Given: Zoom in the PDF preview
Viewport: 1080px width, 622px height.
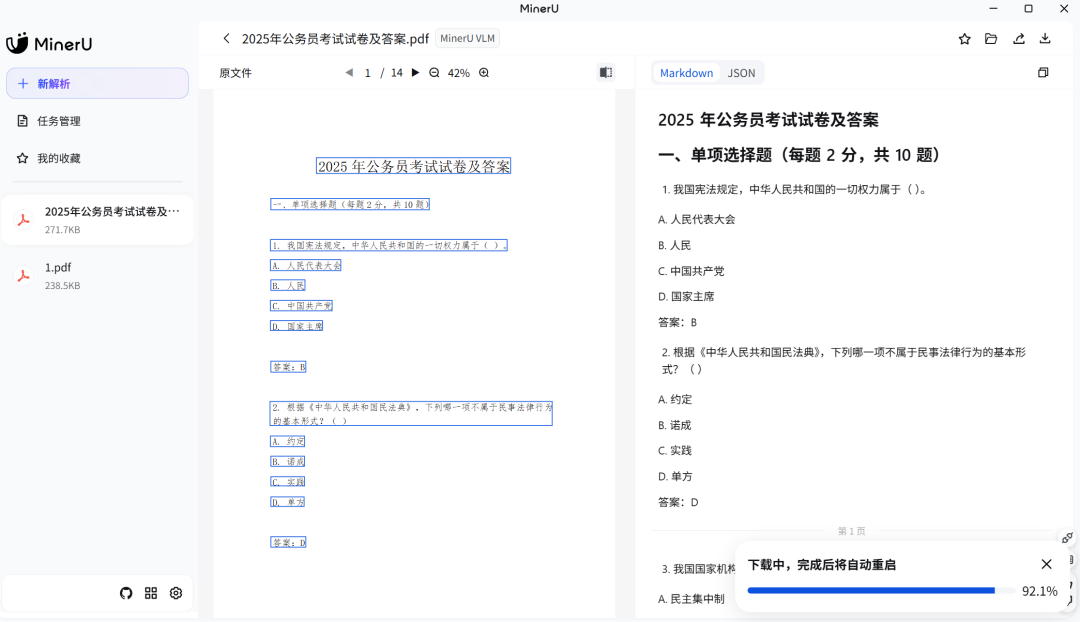Looking at the screenshot, I should pyautogui.click(x=484, y=73).
